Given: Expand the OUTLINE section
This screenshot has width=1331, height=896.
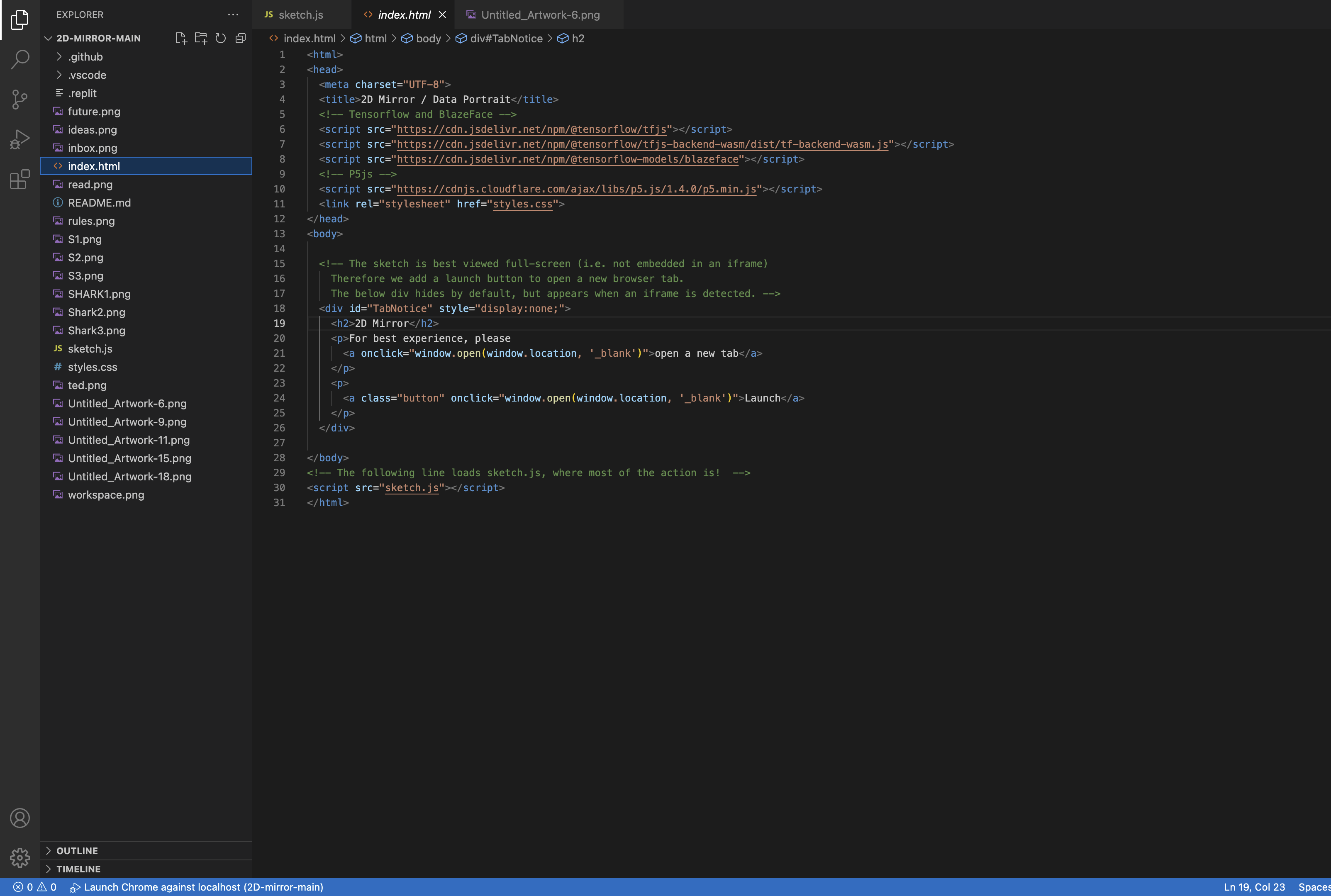Looking at the screenshot, I should (x=77, y=850).
